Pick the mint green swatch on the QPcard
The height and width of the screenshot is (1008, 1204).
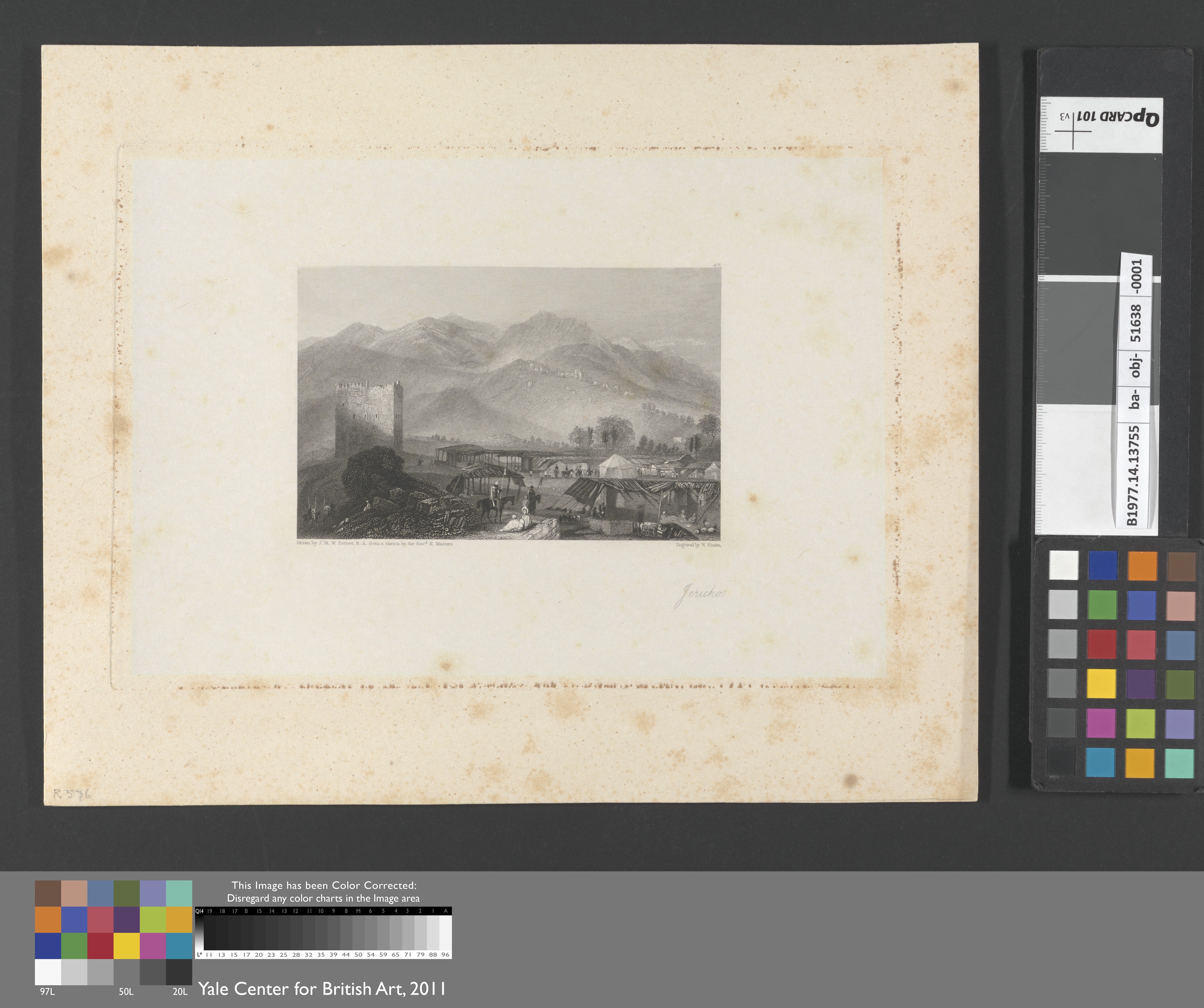click(x=1180, y=763)
